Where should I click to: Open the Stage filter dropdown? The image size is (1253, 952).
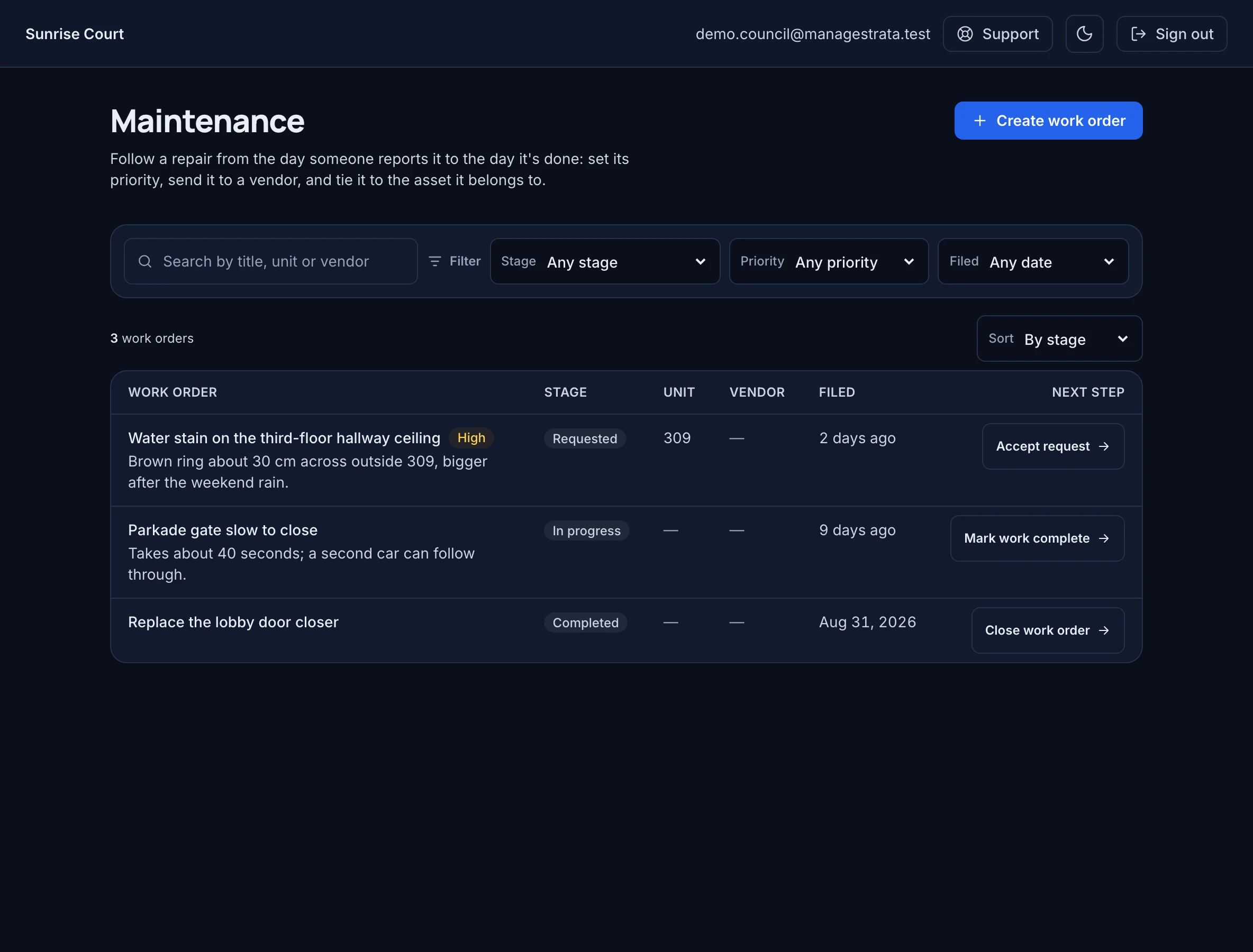click(x=605, y=261)
